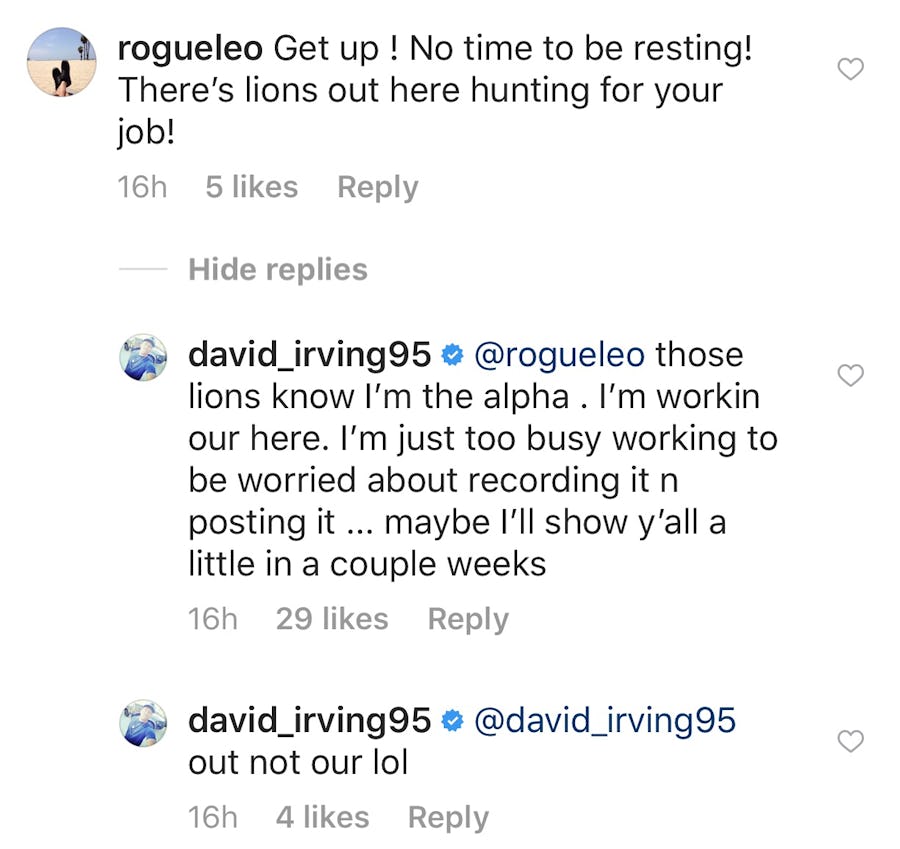Click the verified badge on the 'out not our lol' reply
The image size is (900, 849).
click(x=452, y=721)
